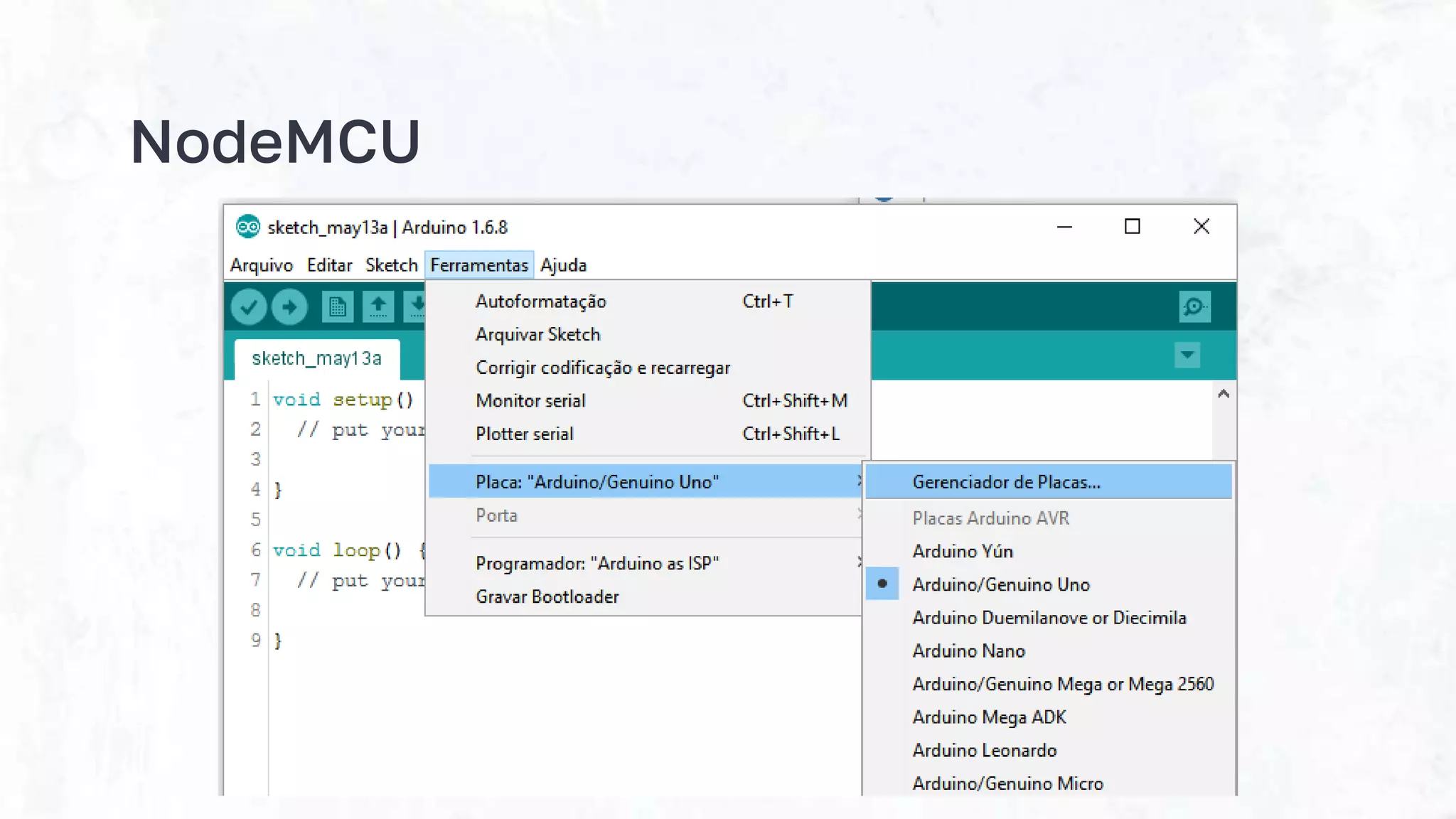Click Gravar Bootloader
The image size is (1456, 819).
click(646, 596)
